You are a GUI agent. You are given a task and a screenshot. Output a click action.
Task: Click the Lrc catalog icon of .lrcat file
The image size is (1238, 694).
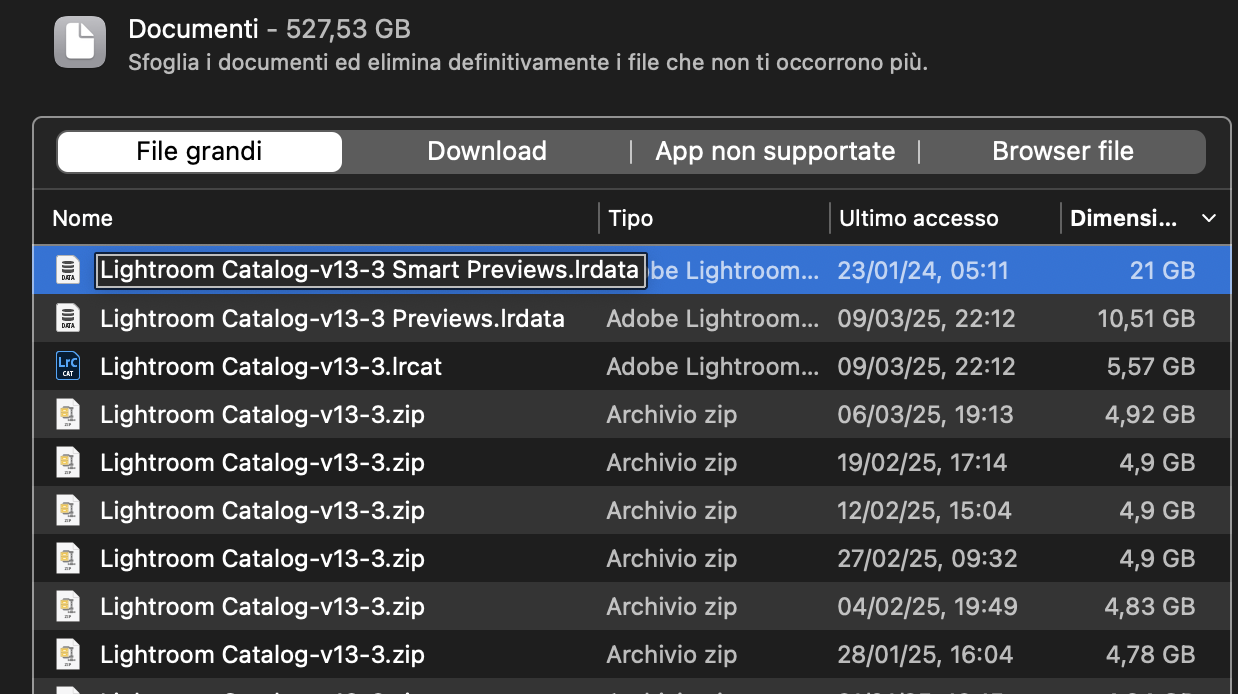67,366
